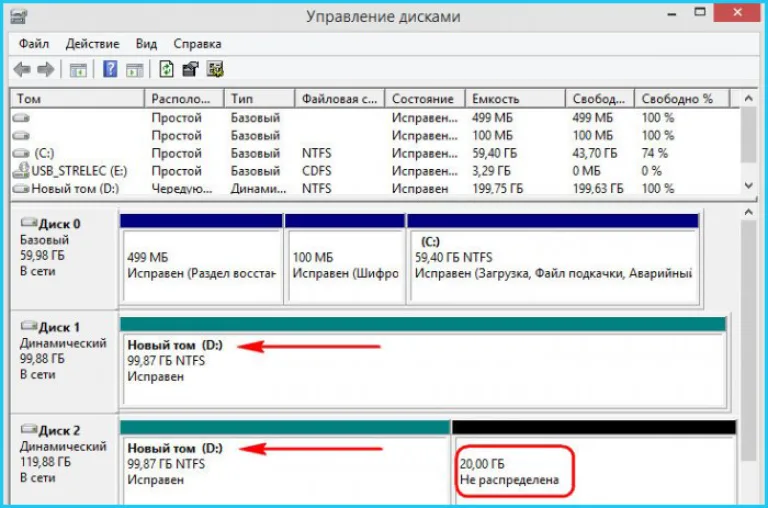
Task: Click the disk pane scroll up arrow
Action: pyautogui.click(x=748, y=212)
